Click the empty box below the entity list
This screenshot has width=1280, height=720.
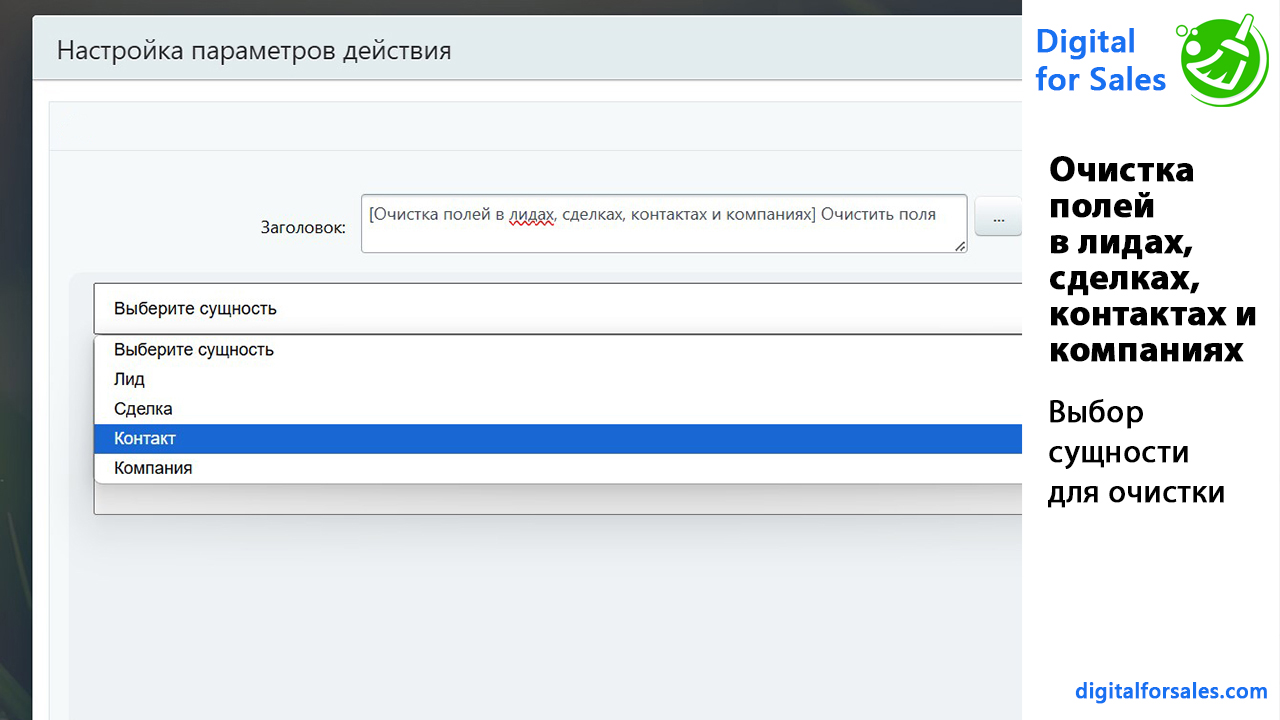click(x=557, y=499)
